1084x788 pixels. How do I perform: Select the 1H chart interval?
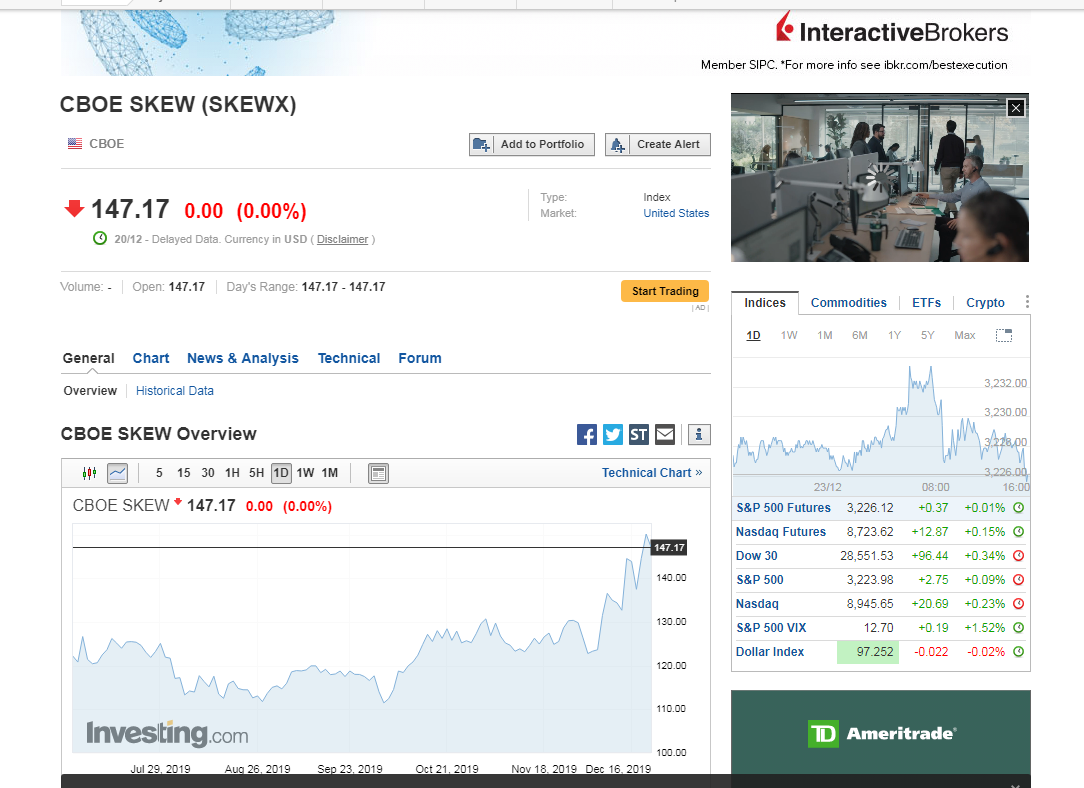pos(232,473)
